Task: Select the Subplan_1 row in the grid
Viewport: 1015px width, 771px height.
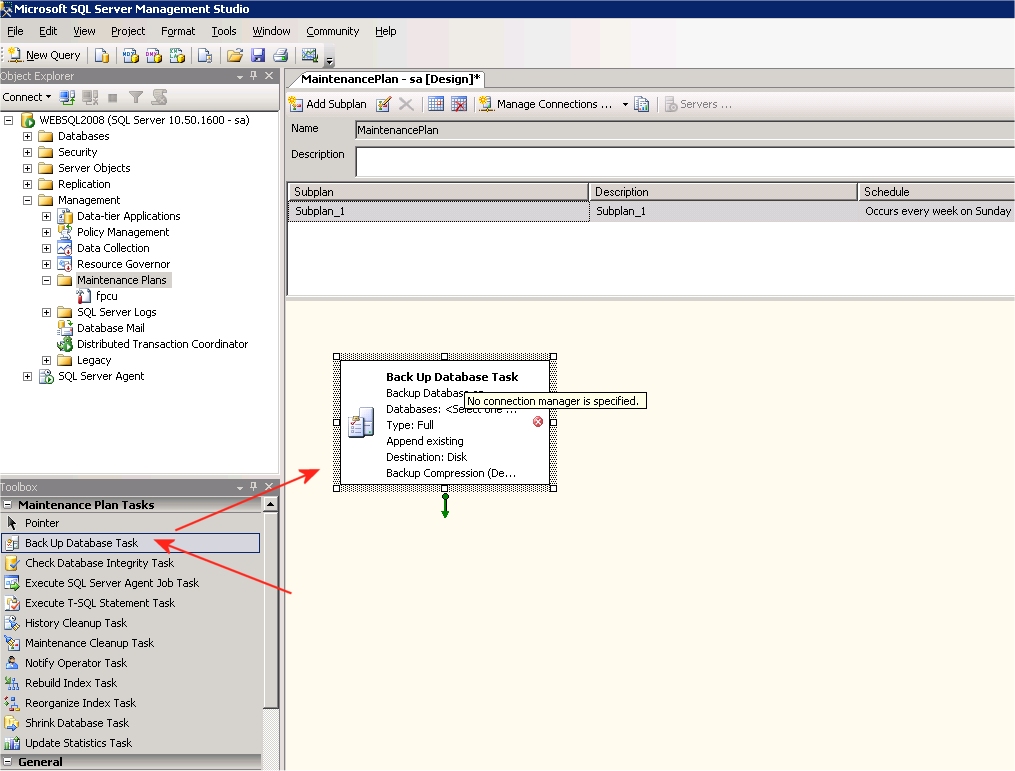Action: coord(651,212)
